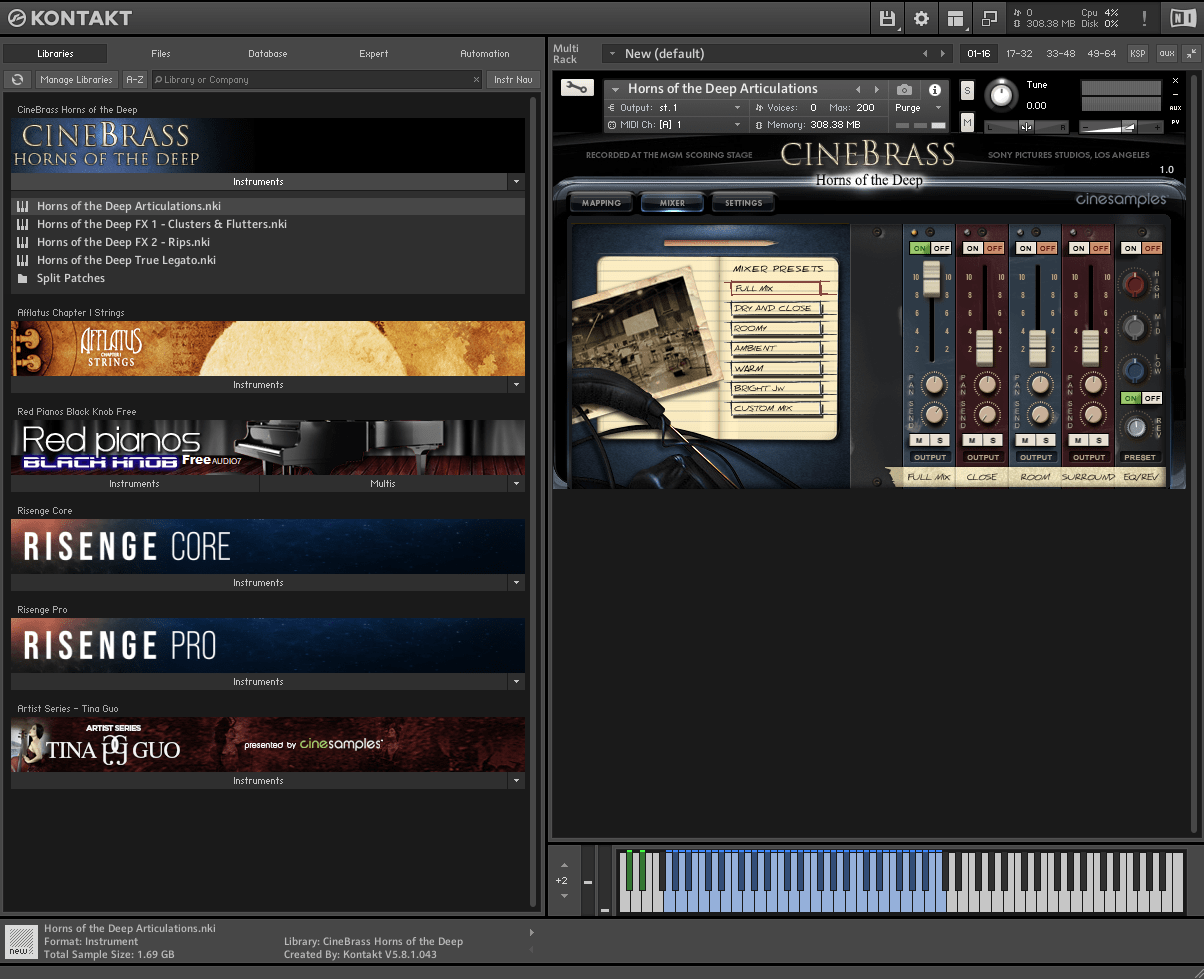Shift keyboard octave up
This screenshot has width=1204, height=979.
click(x=564, y=865)
